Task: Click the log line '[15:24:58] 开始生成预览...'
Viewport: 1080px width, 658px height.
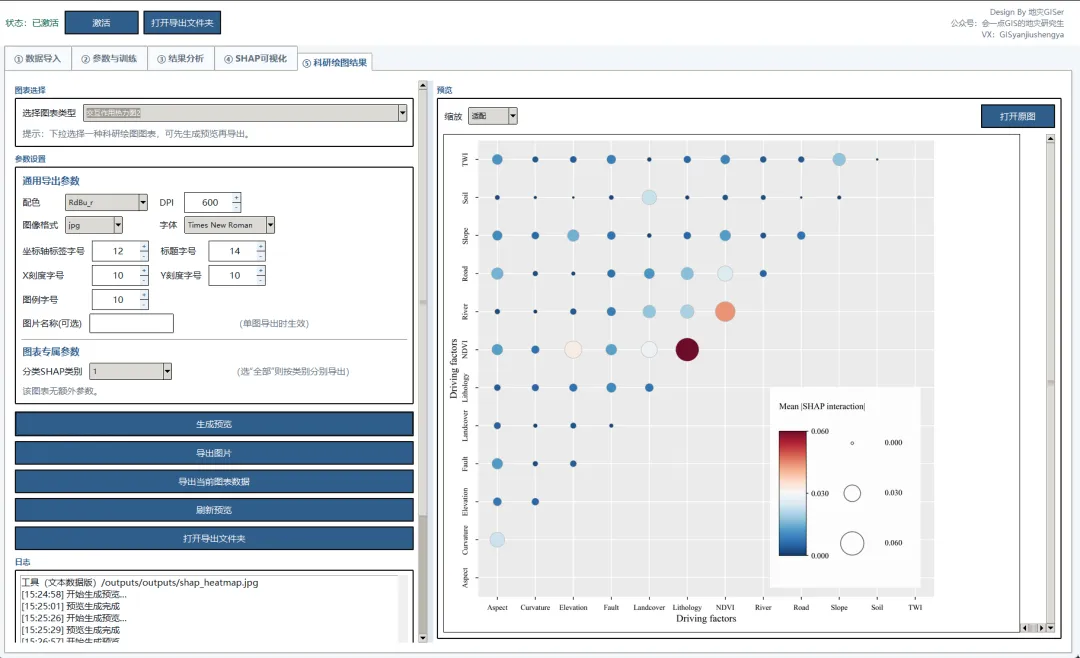Action: click(74, 594)
